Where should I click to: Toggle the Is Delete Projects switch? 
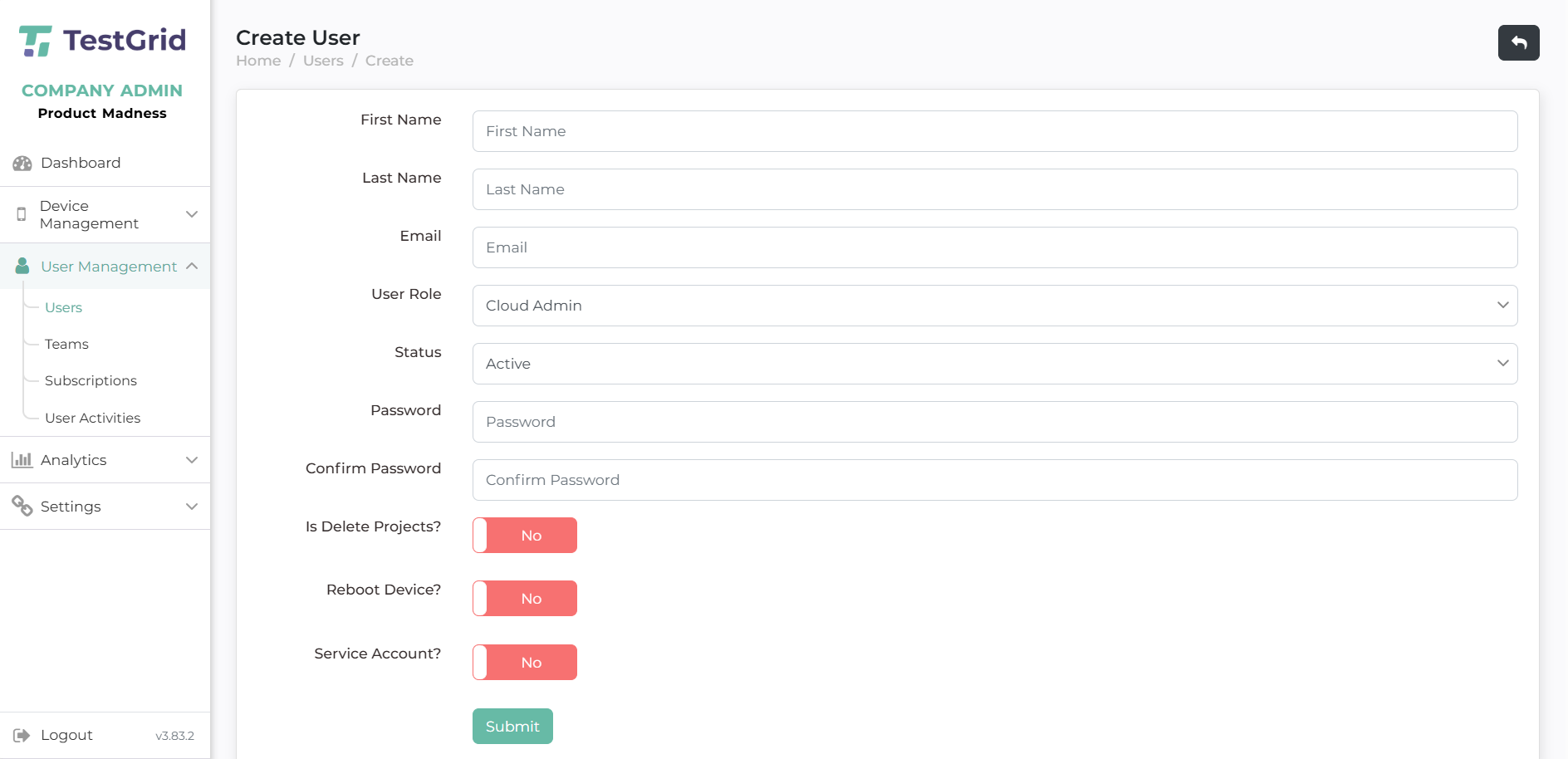(524, 536)
